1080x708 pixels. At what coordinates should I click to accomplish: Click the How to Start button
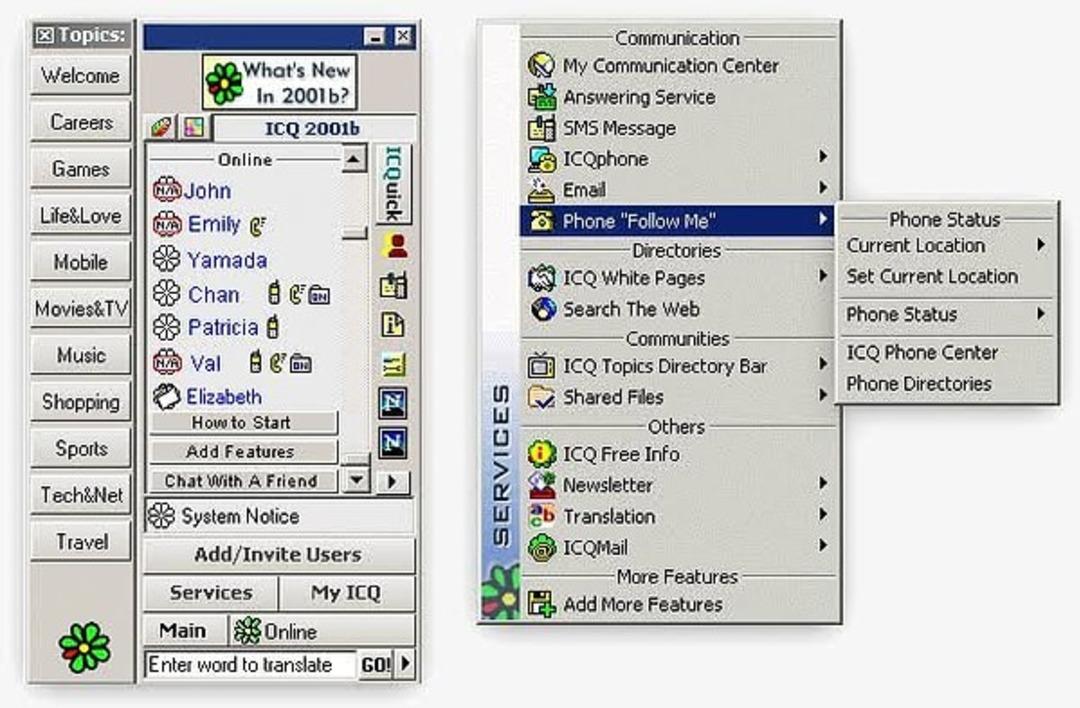point(243,422)
